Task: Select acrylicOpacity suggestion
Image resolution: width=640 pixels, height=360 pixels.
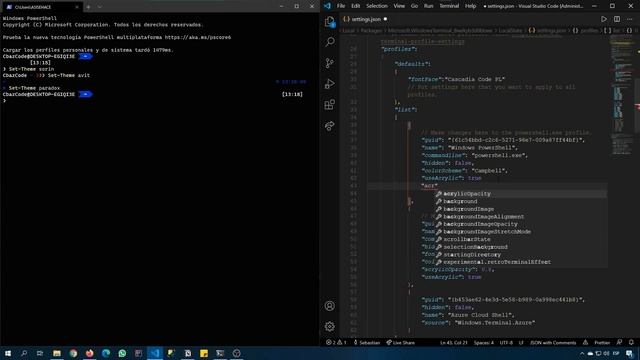Action: (521, 194)
